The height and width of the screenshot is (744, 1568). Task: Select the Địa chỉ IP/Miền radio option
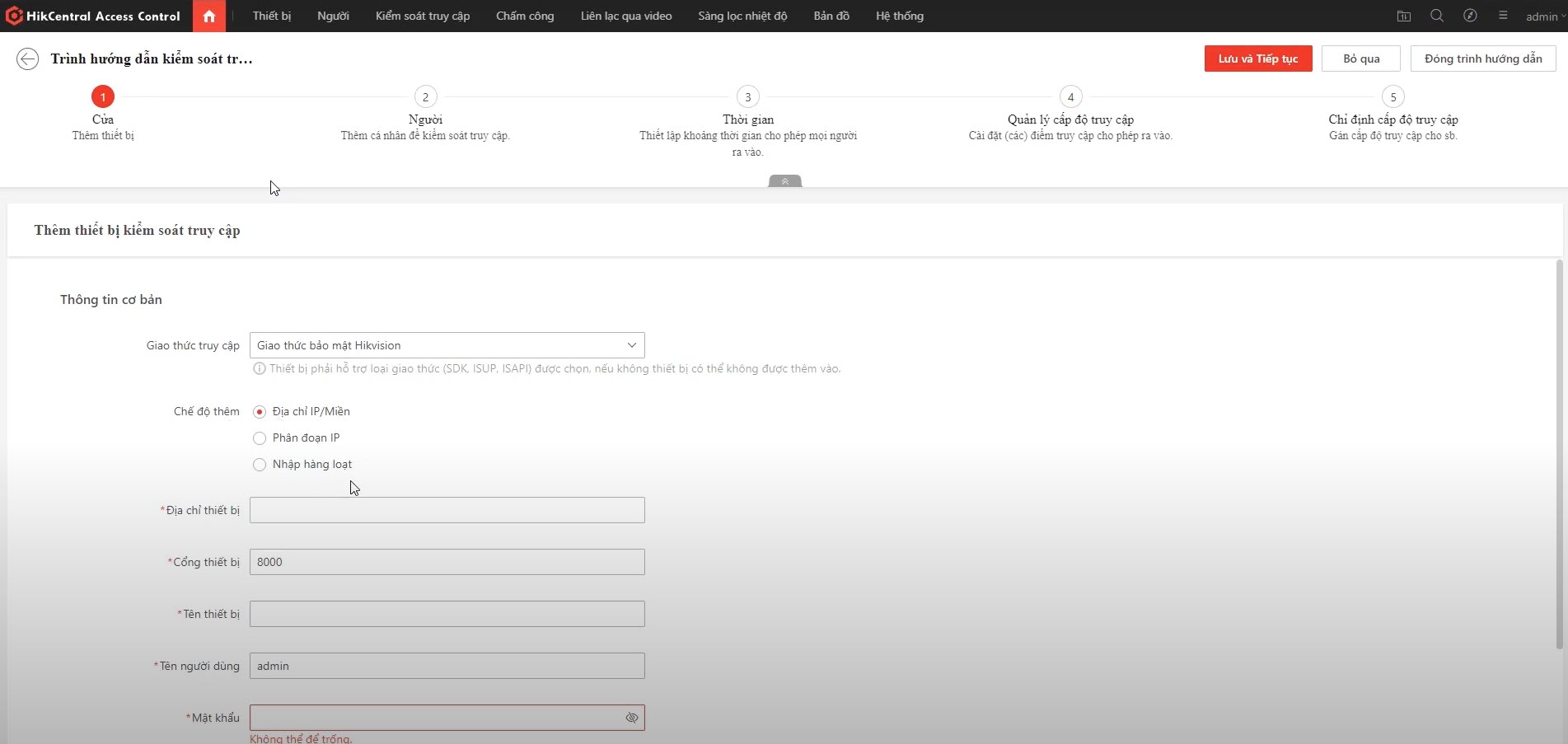coord(260,412)
